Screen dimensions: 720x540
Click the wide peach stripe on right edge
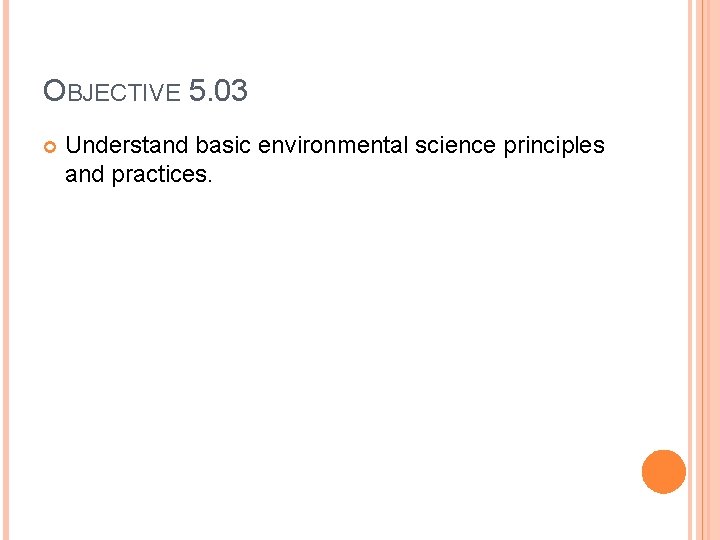click(712, 270)
